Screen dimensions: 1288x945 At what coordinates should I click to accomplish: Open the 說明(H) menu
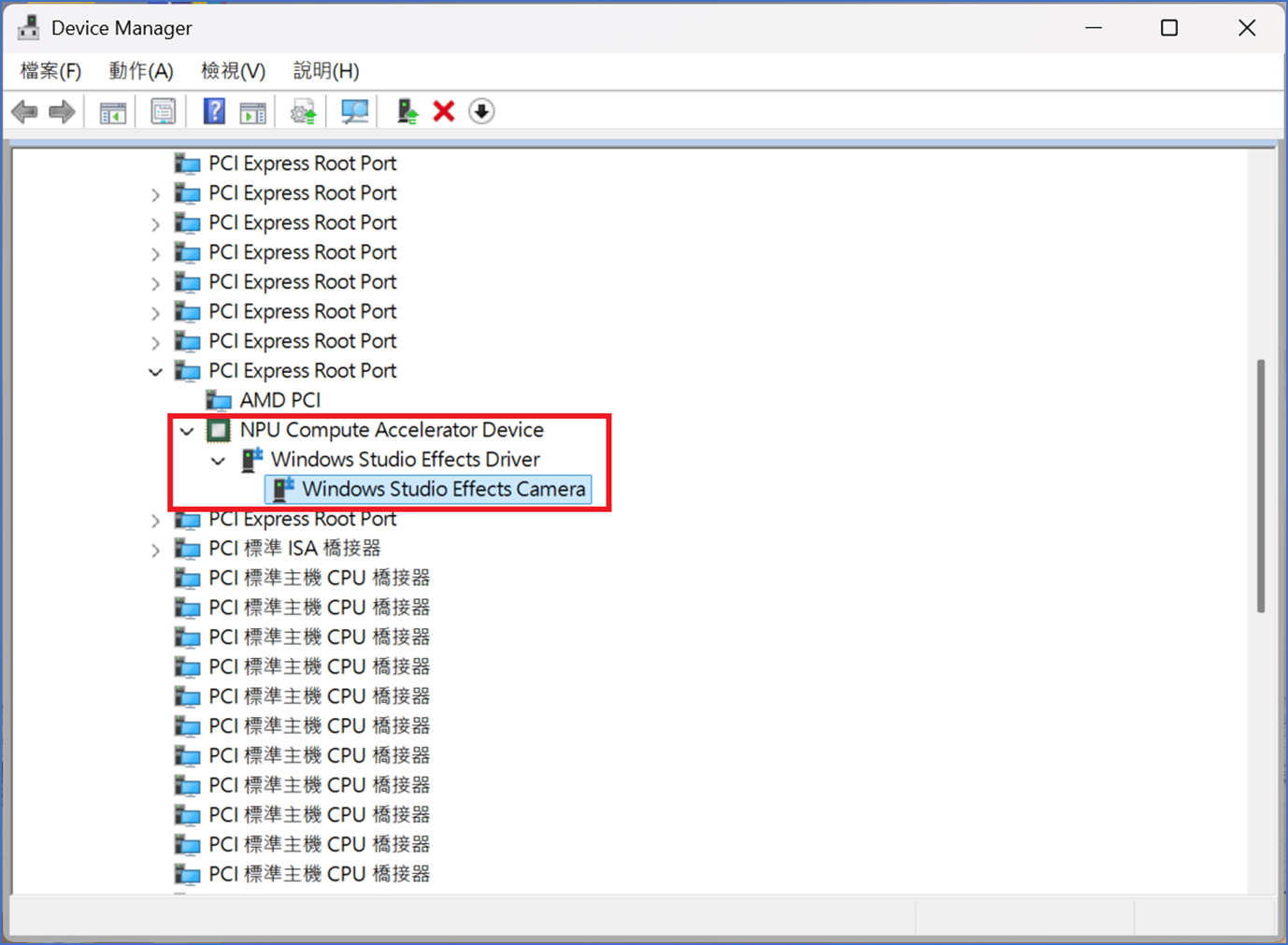325,71
